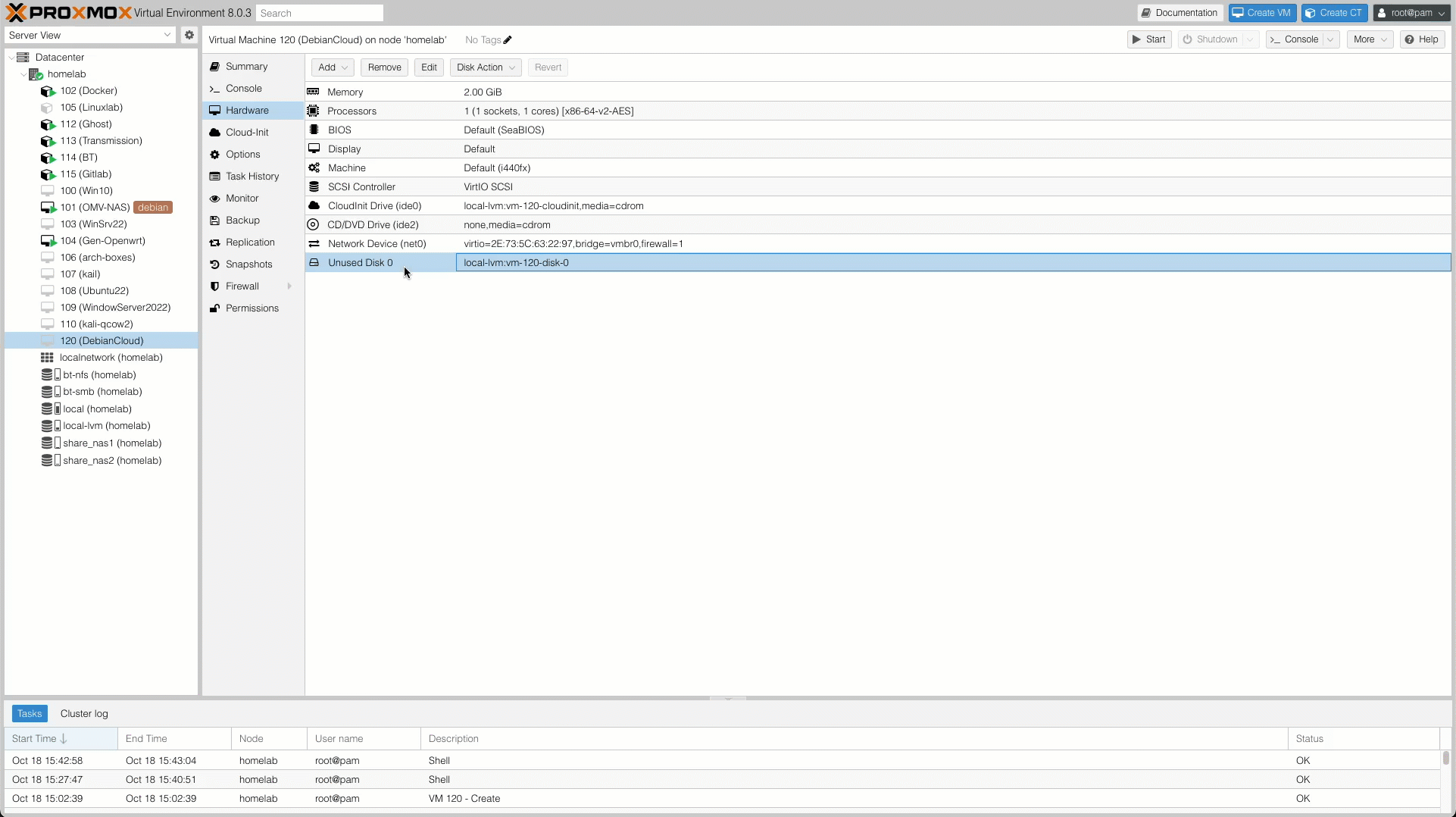Screen dimensions: 1456x817
Task: Click the localnetwork grid icon
Action: (x=47, y=358)
